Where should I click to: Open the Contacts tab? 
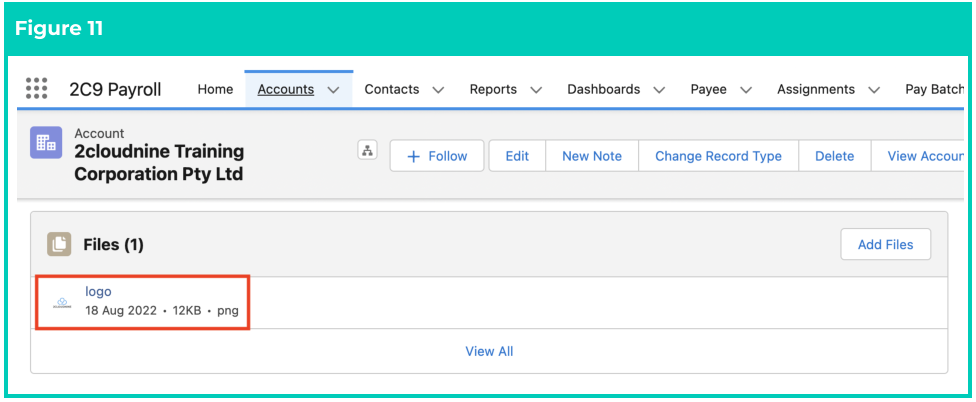(392, 90)
